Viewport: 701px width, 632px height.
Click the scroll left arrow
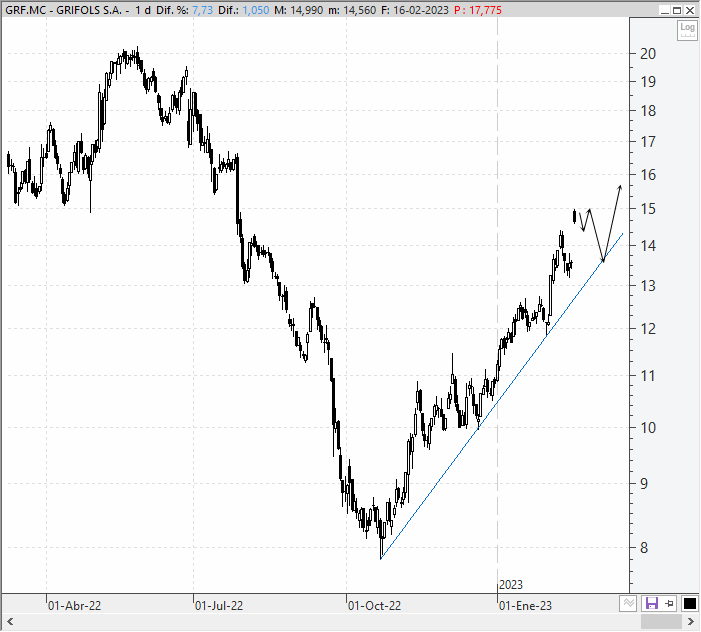(x=10, y=622)
